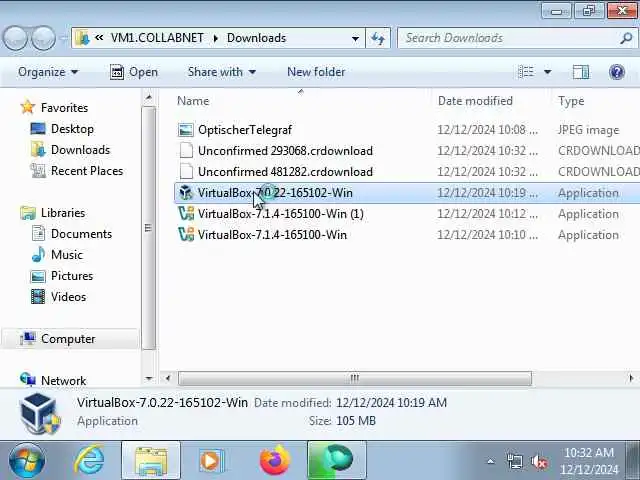Click the Get Help question mark icon
Viewport: 640px width, 480px height.
pyautogui.click(x=616, y=72)
